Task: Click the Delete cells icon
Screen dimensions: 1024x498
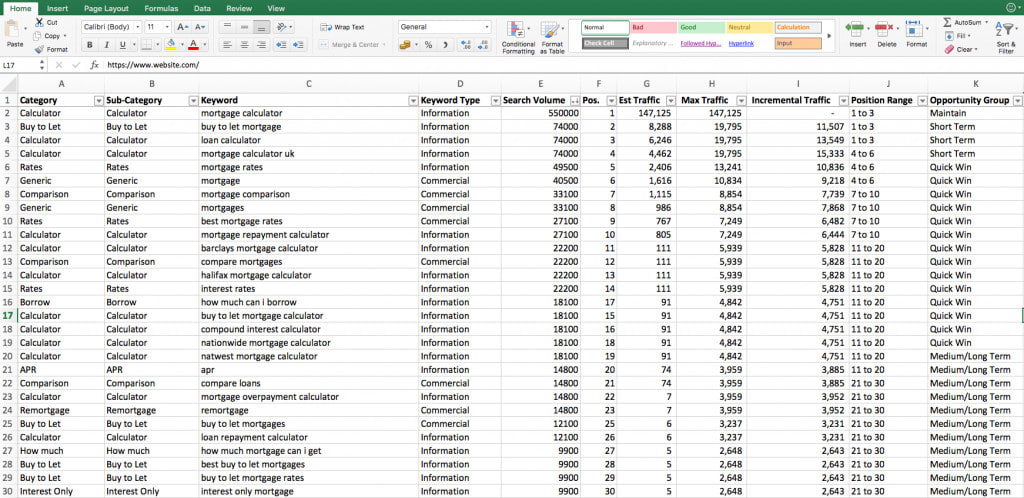Action: pos(886,29)
